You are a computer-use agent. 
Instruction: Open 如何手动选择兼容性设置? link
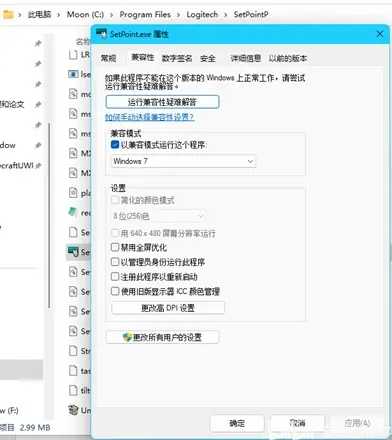click(x=150, y=117)
